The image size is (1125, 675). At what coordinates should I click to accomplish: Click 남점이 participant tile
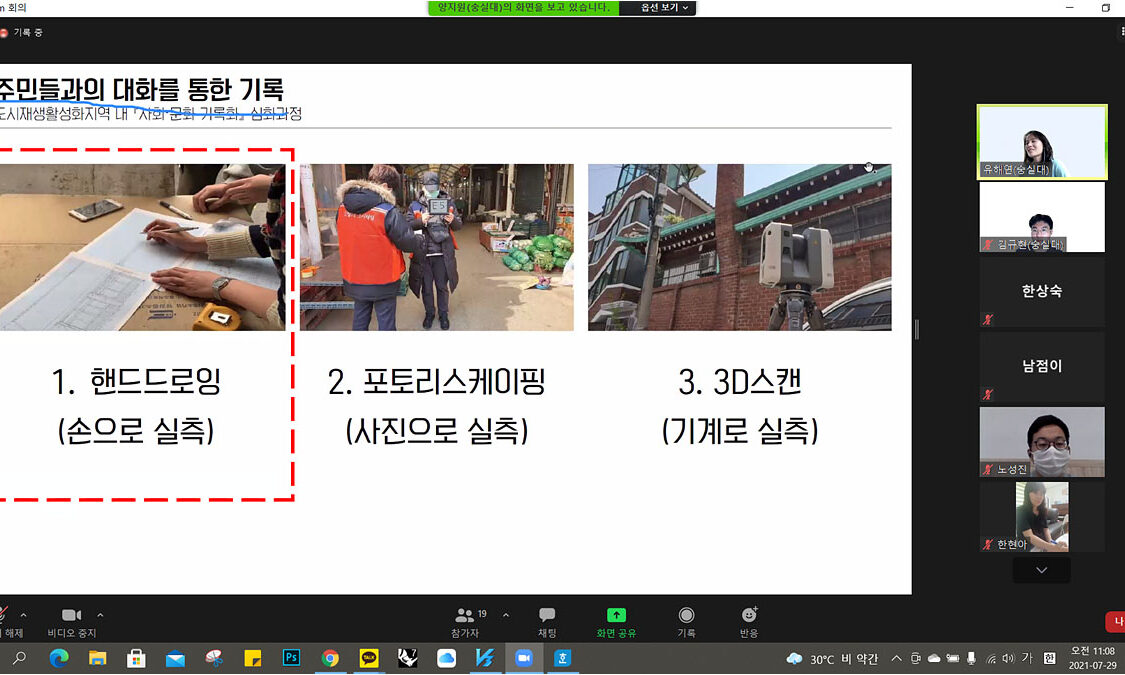click(x=1041, y=367)
